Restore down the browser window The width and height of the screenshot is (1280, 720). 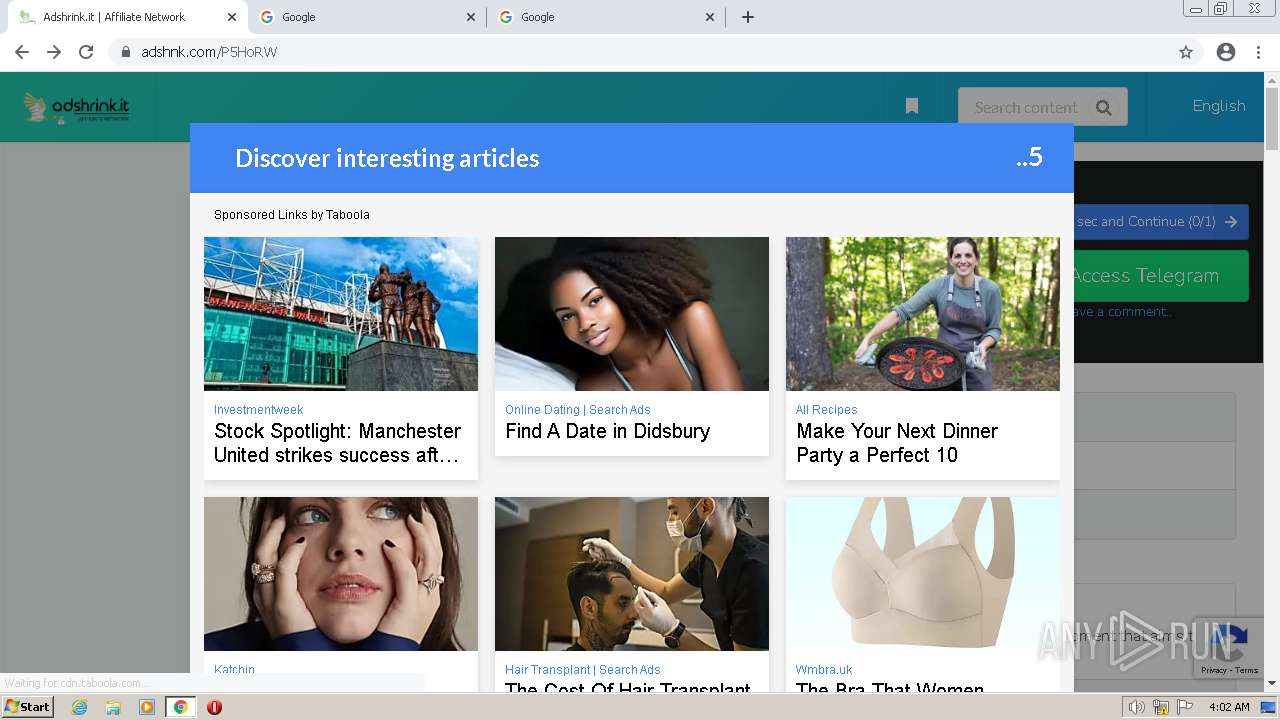tap(1220, 9)
